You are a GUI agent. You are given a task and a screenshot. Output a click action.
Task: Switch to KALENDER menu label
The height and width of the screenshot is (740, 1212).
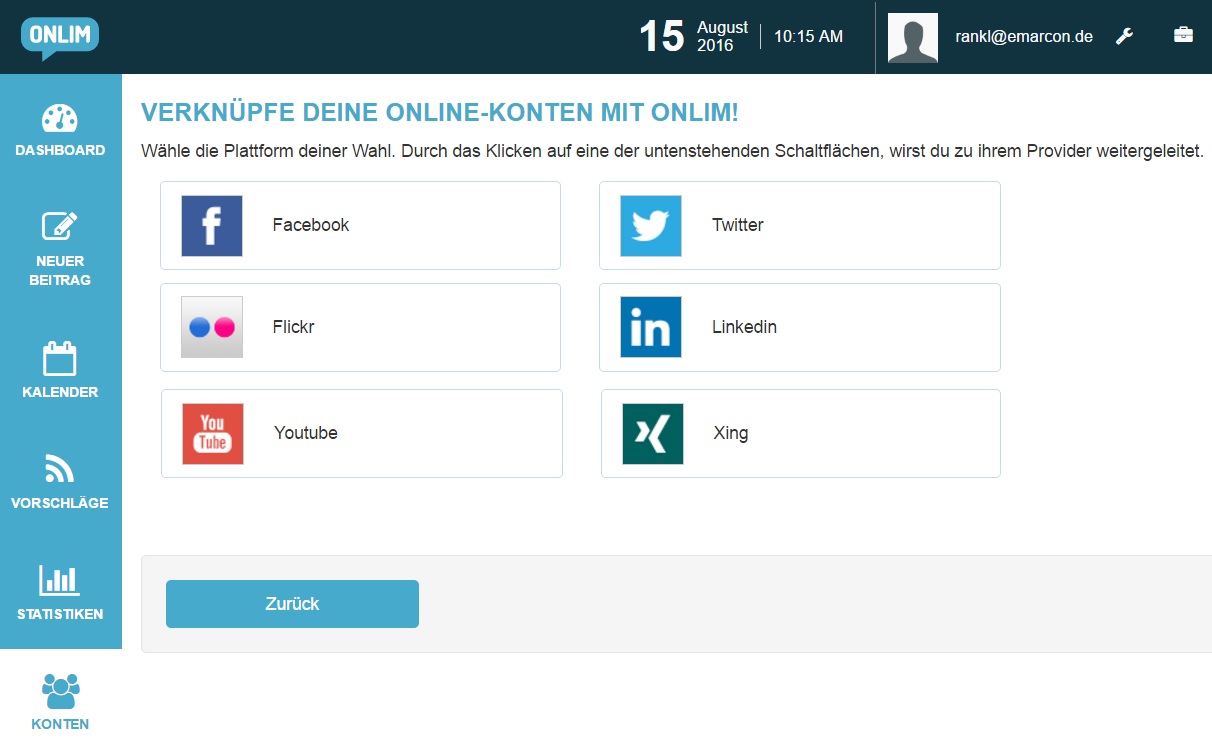pyautogui.click(x=60, y=392)
